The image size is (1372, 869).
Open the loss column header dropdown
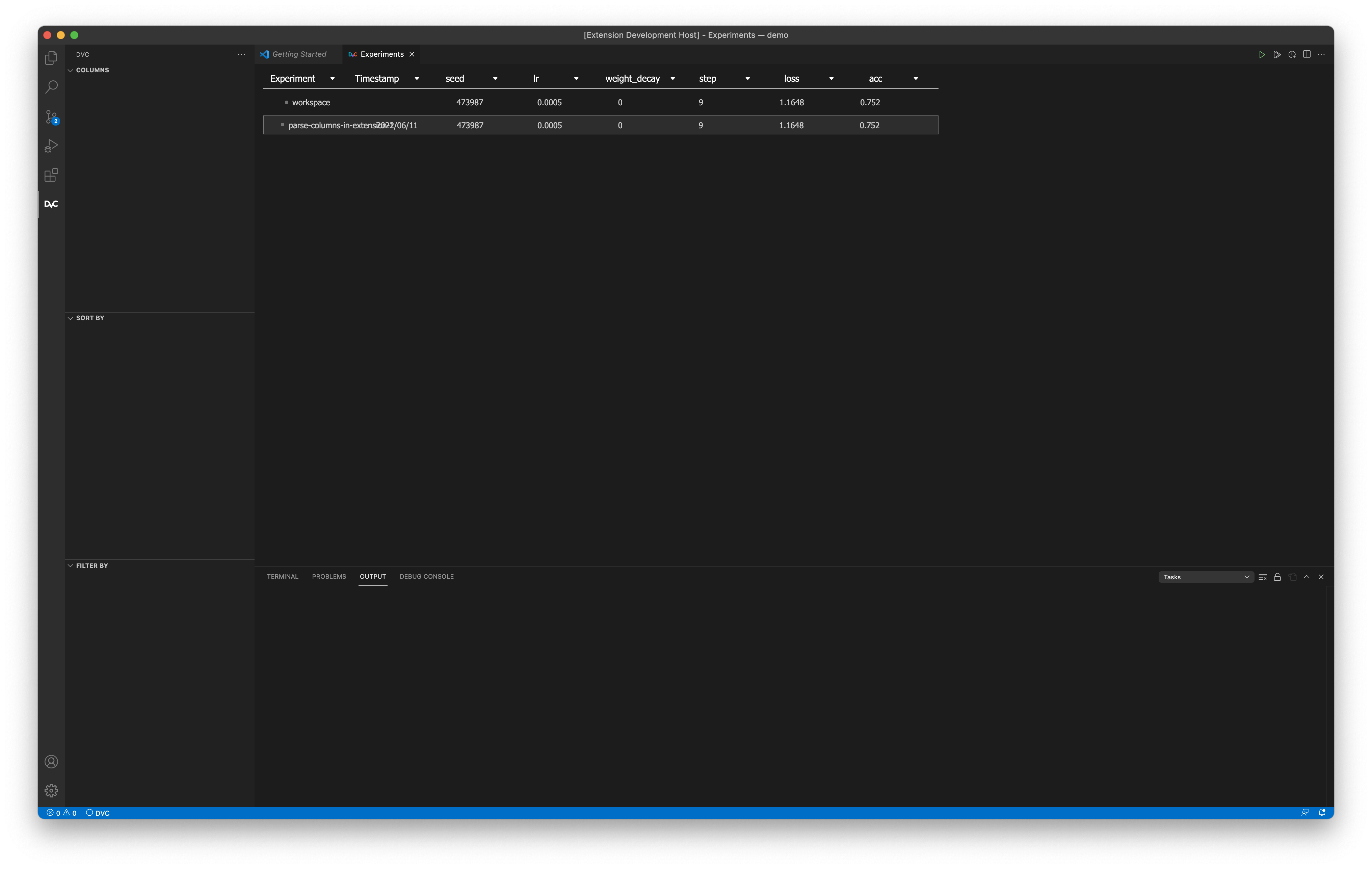pyautogui.click(x=831, y=78)
